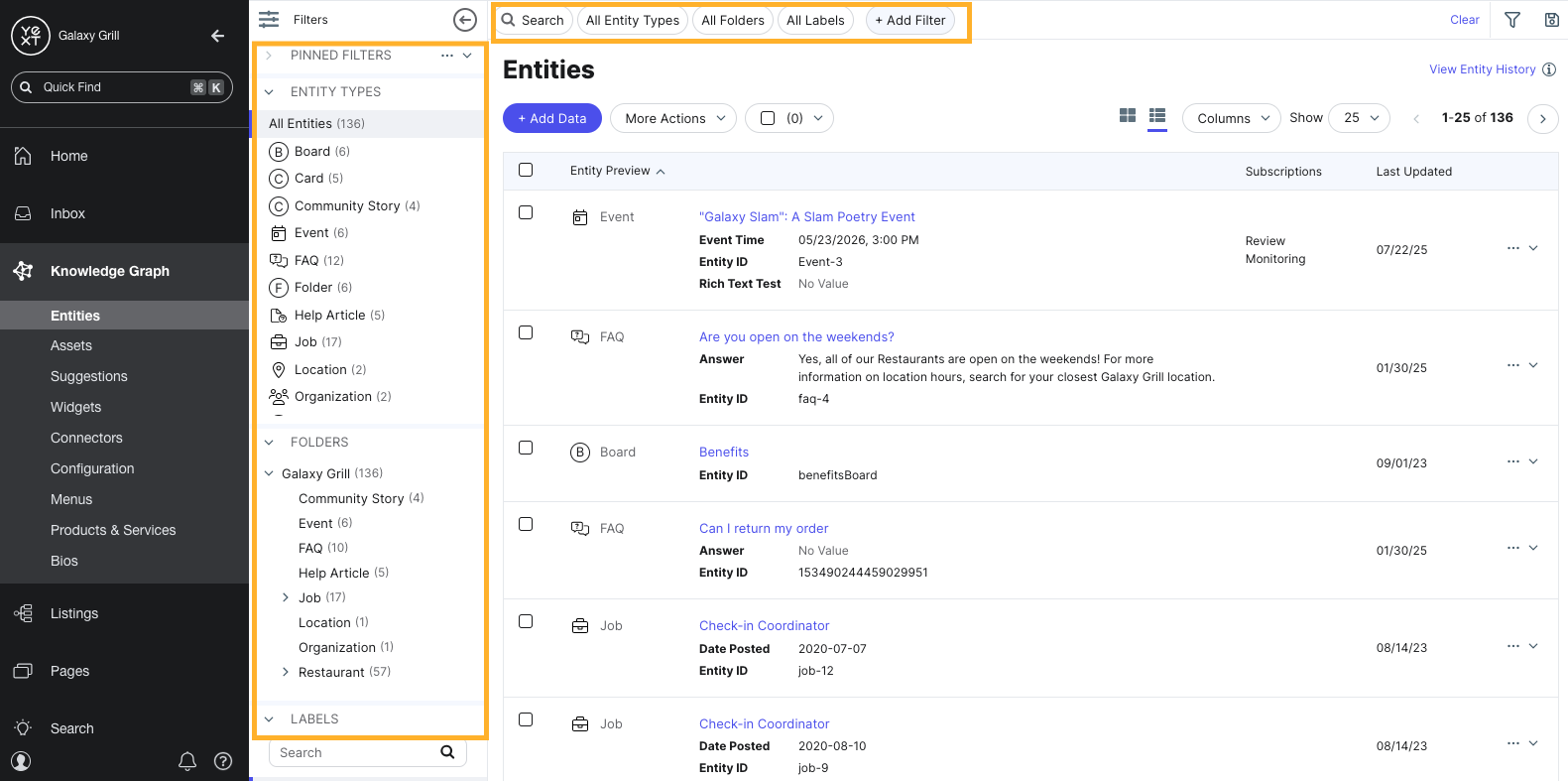Open the filter funnel icon at top right
This screenshot has height=781, width=1568.
point(1512,20)
